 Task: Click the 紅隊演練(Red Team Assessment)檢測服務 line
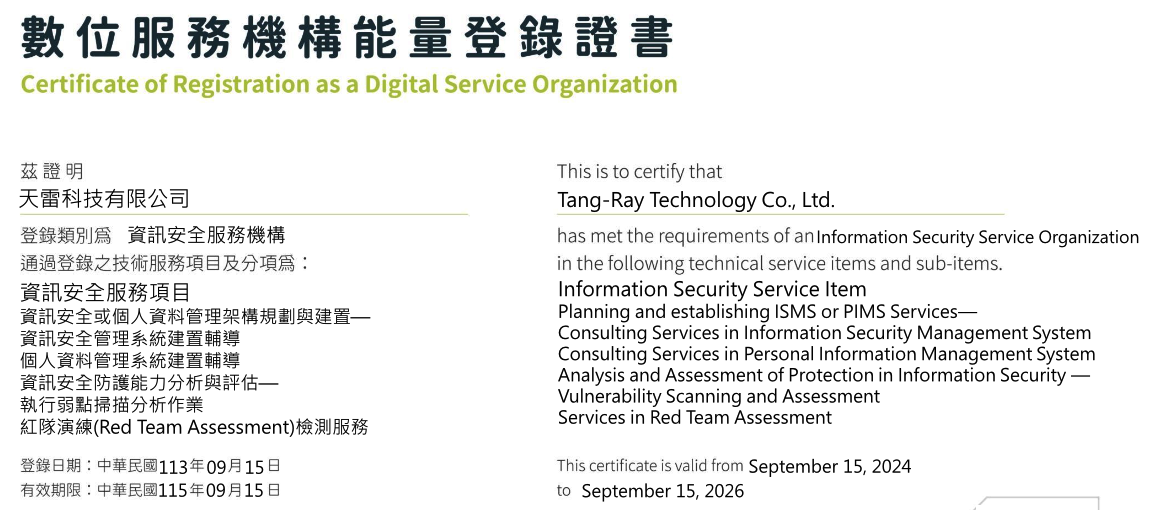(194, 427)
